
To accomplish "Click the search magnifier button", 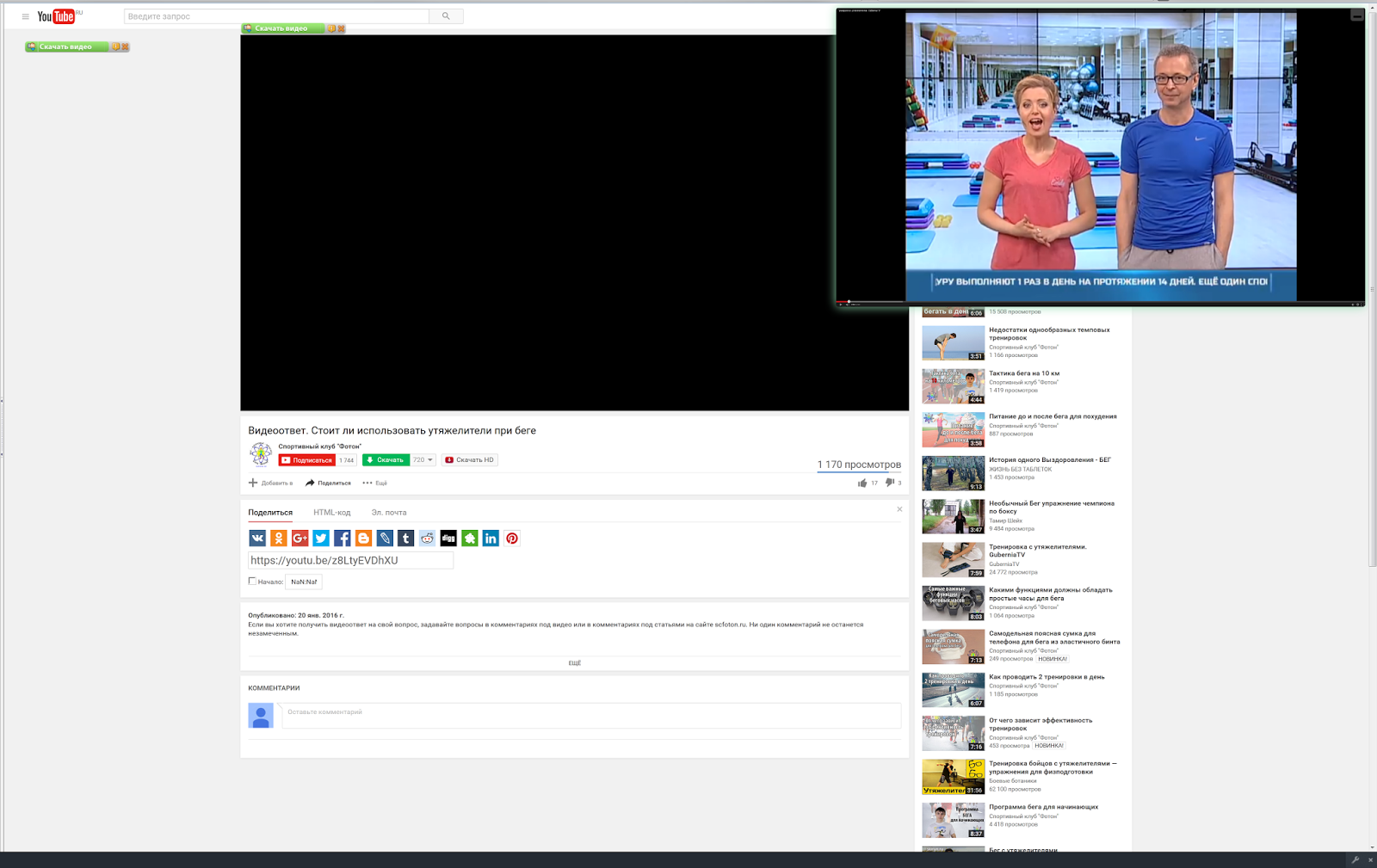I will point(446,16).
